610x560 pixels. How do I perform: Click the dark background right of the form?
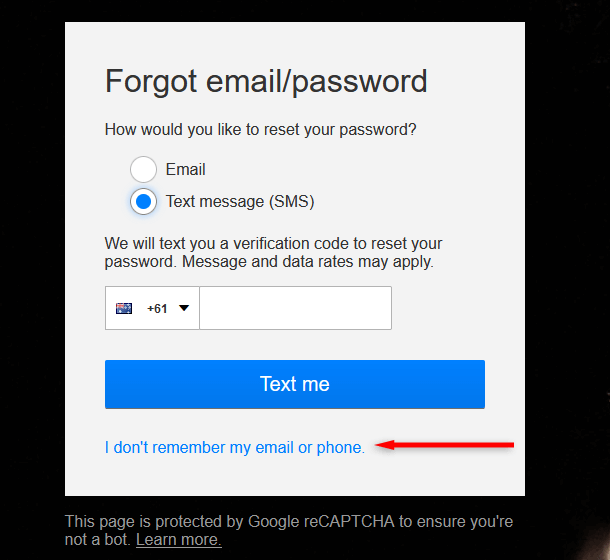coord(567,250)
